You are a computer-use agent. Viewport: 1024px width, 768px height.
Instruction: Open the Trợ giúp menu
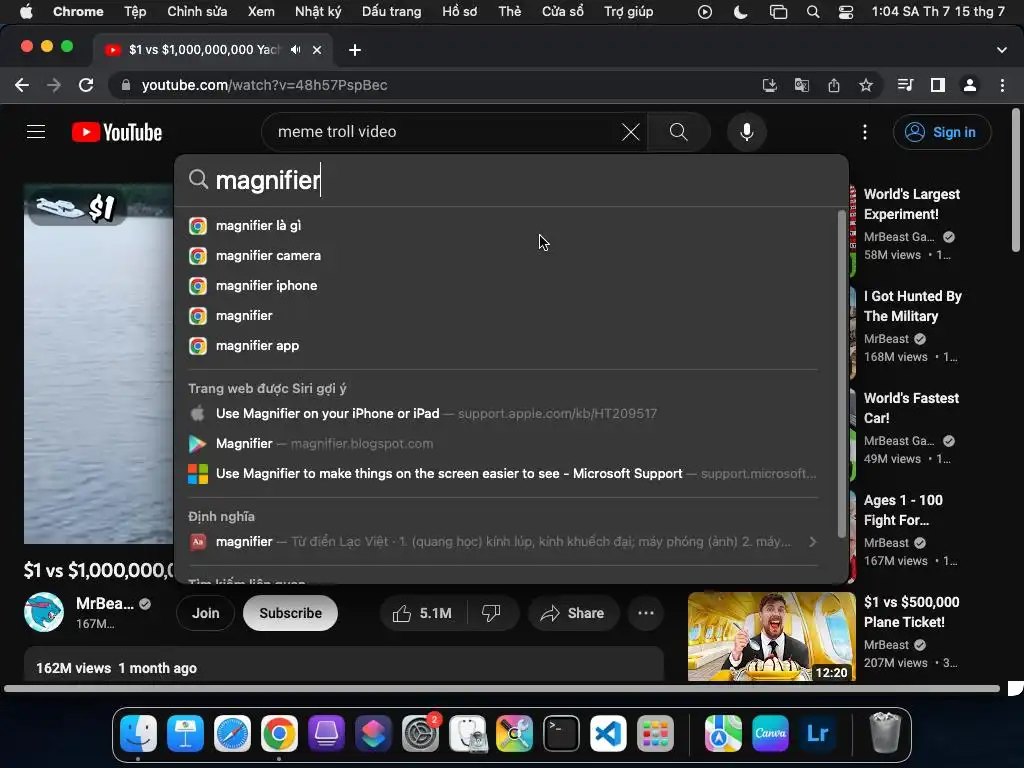coord(628,11)
